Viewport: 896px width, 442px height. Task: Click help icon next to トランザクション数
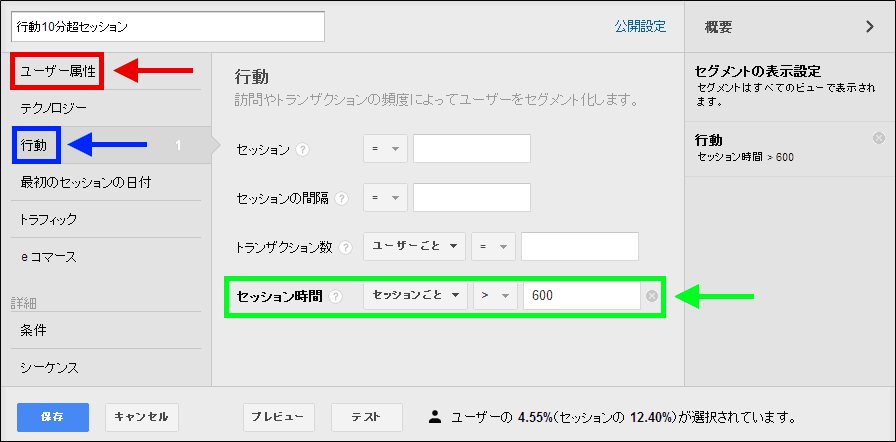click(x=346, y=247)
